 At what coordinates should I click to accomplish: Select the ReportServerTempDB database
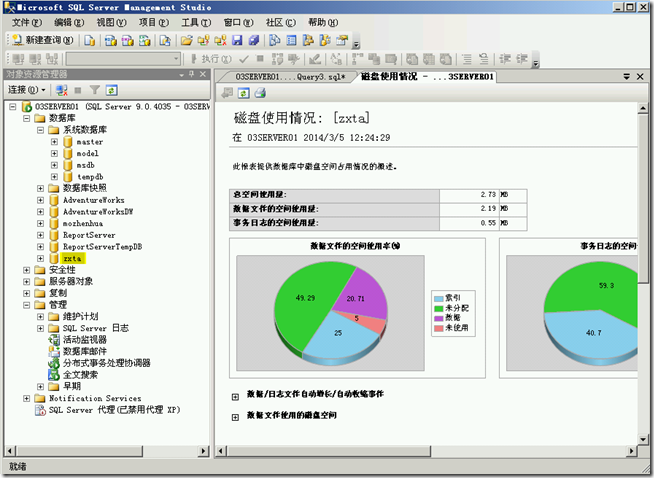[x=102, y=247]
